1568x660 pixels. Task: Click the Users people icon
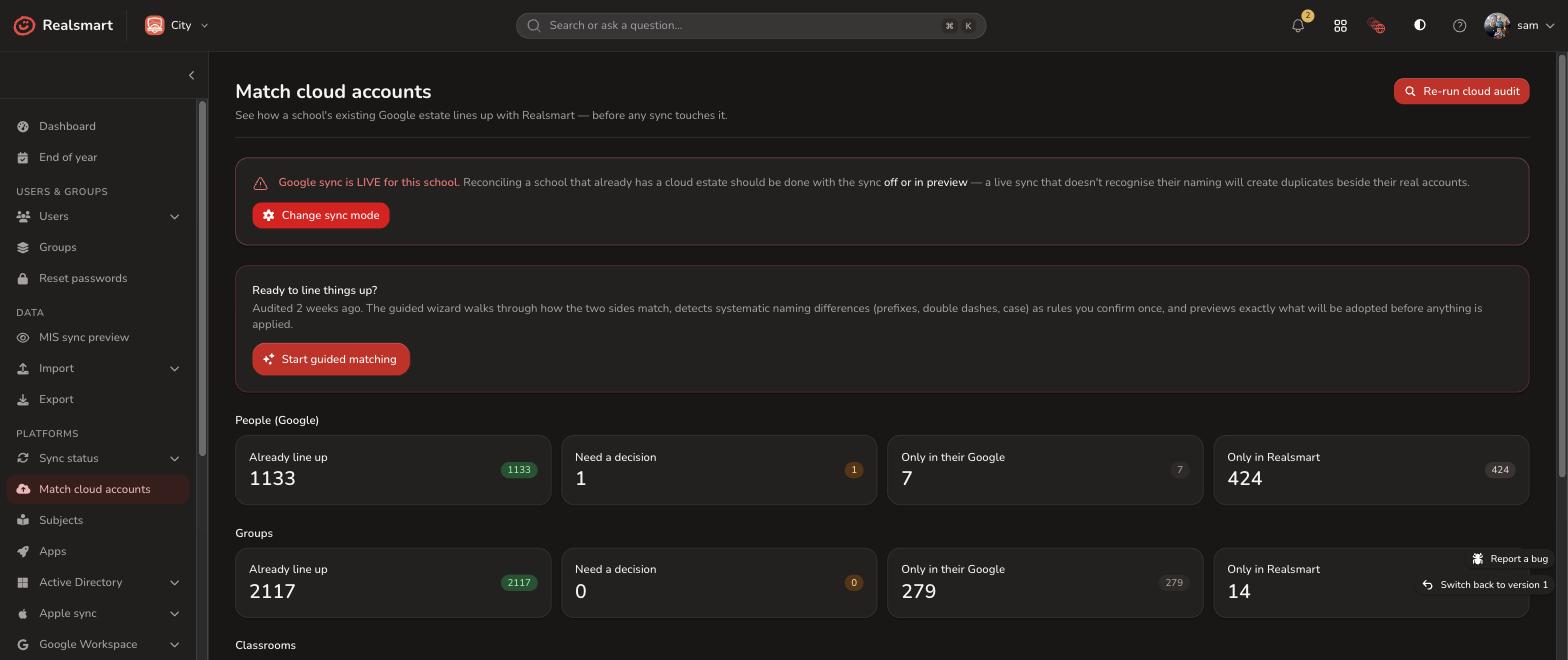23,216
